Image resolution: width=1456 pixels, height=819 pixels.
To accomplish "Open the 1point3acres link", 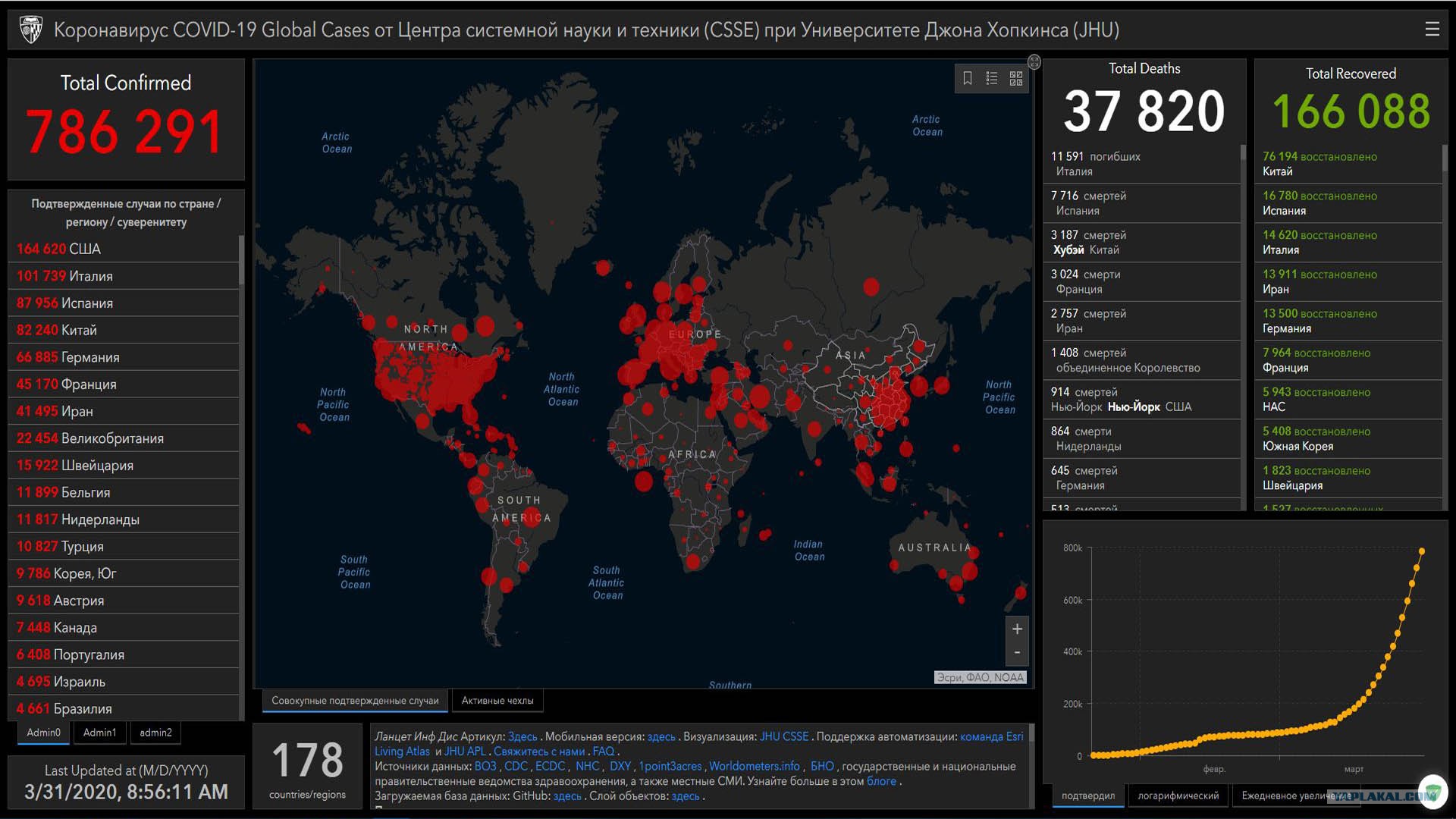I will point(670,767).
